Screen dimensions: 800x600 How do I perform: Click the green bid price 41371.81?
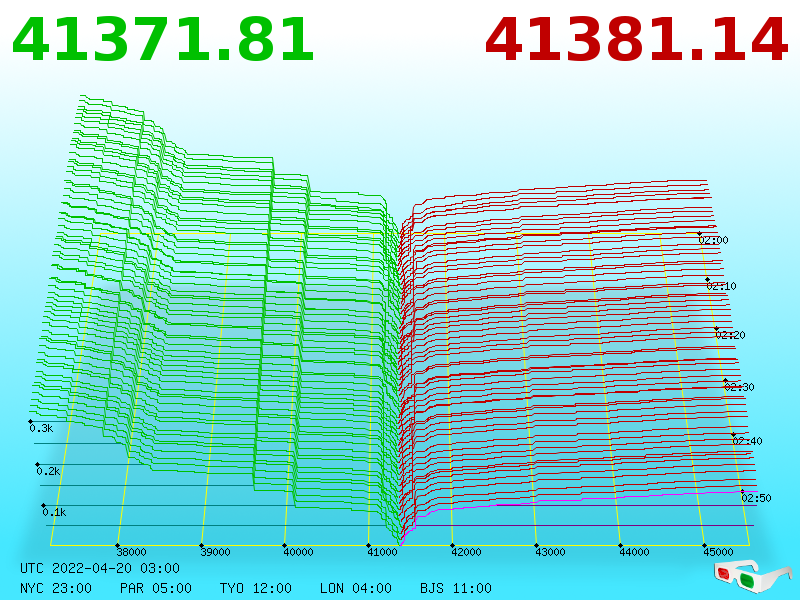click(x=163, y=40)
